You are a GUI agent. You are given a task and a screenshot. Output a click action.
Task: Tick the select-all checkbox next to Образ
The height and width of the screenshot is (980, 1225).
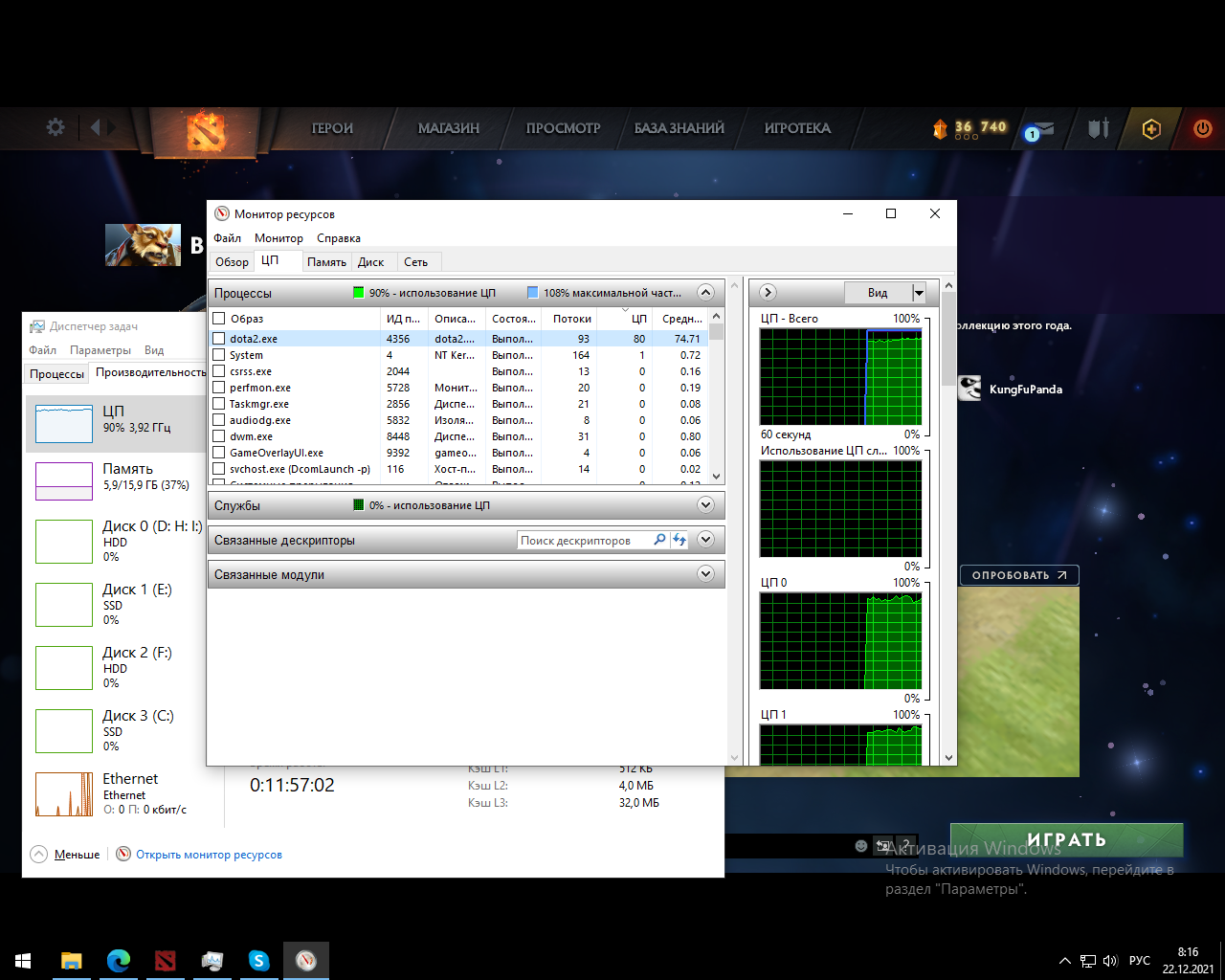tap(219, 319)
